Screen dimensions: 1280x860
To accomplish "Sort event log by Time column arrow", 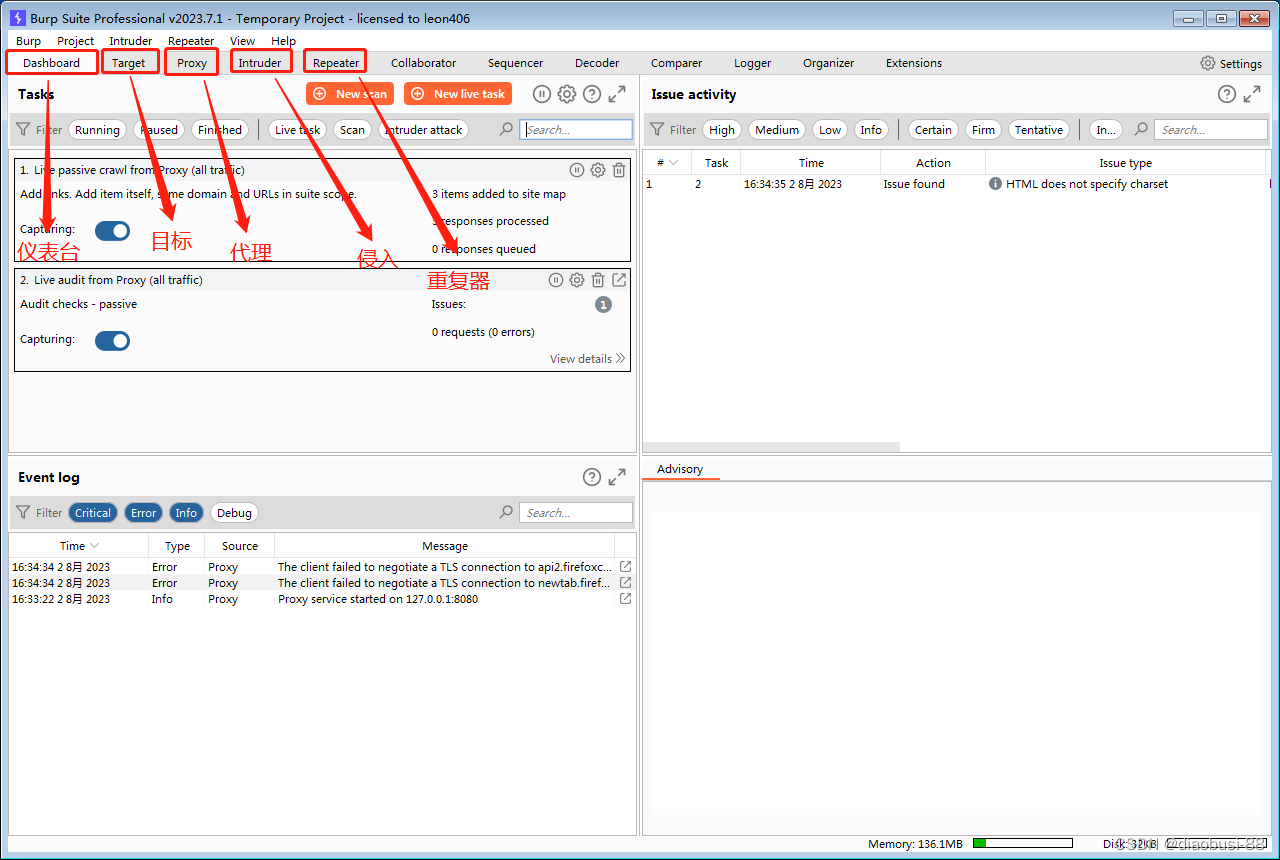I will click(x=95, y=546).
